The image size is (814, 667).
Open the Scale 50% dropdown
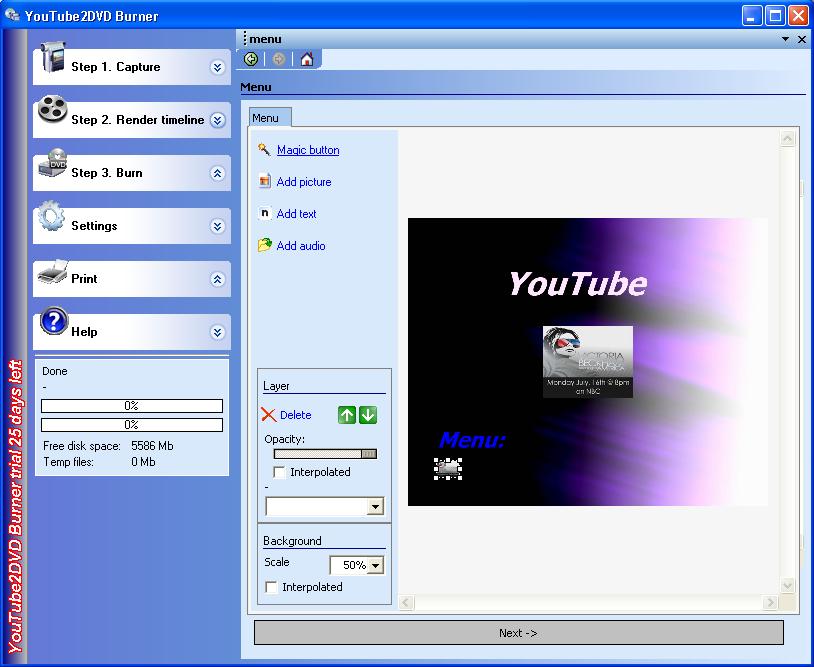click(375, 565)
